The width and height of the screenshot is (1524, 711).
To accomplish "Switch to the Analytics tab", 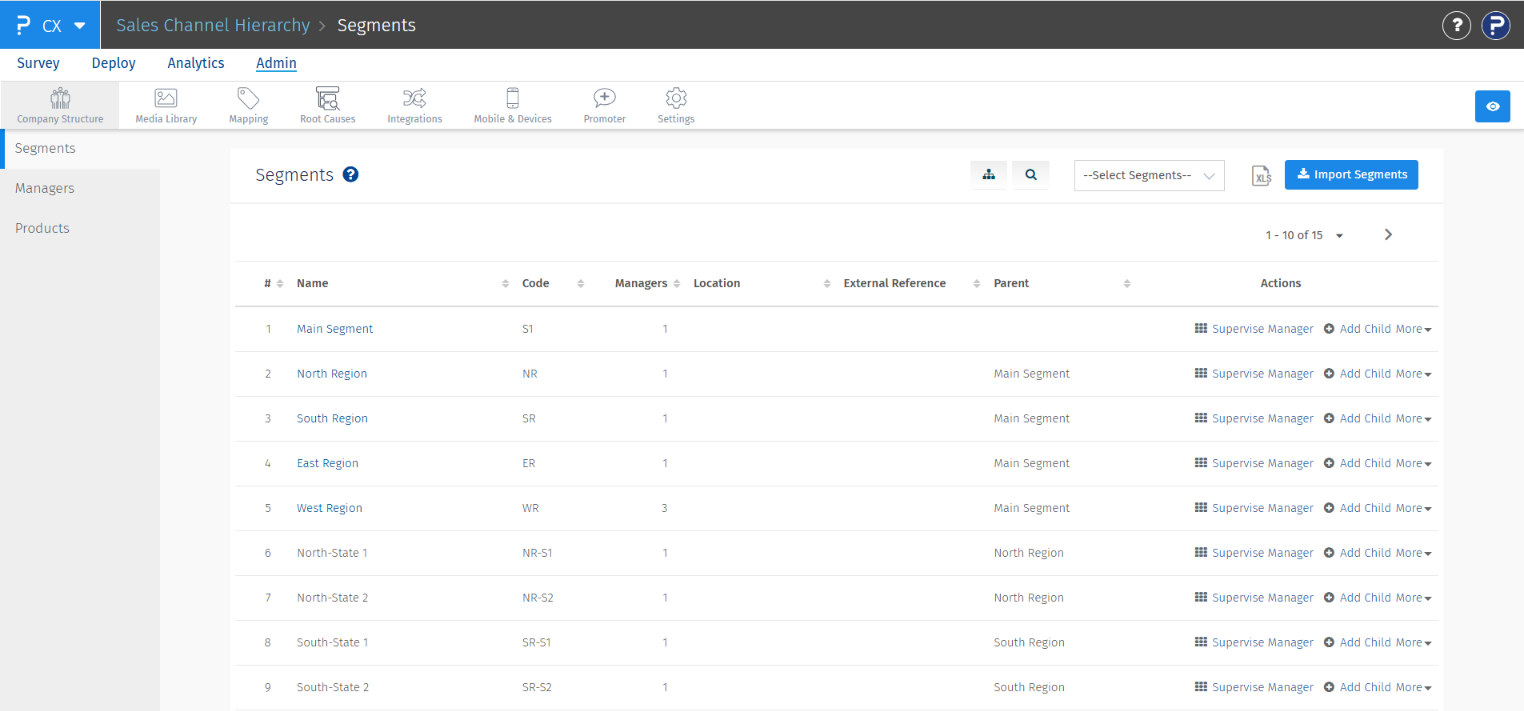I will [x=196, y=63].
